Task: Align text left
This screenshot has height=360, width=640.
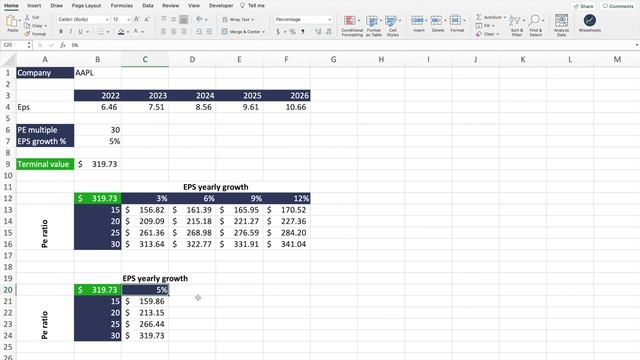Action: (x=164, y=31)
